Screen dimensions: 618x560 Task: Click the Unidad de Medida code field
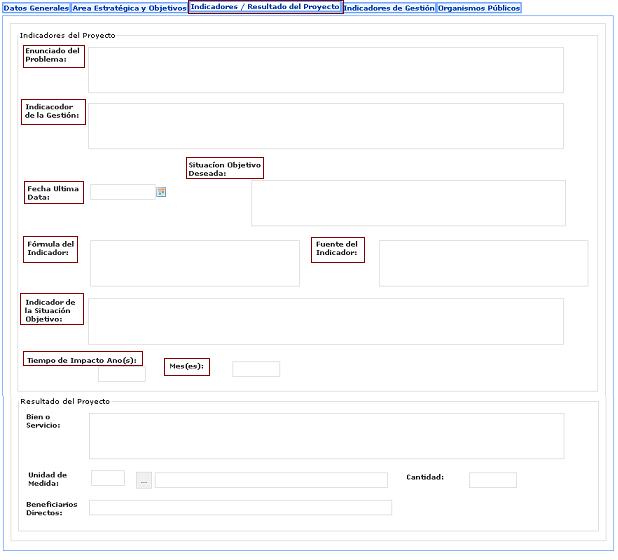tap(108, 479)
